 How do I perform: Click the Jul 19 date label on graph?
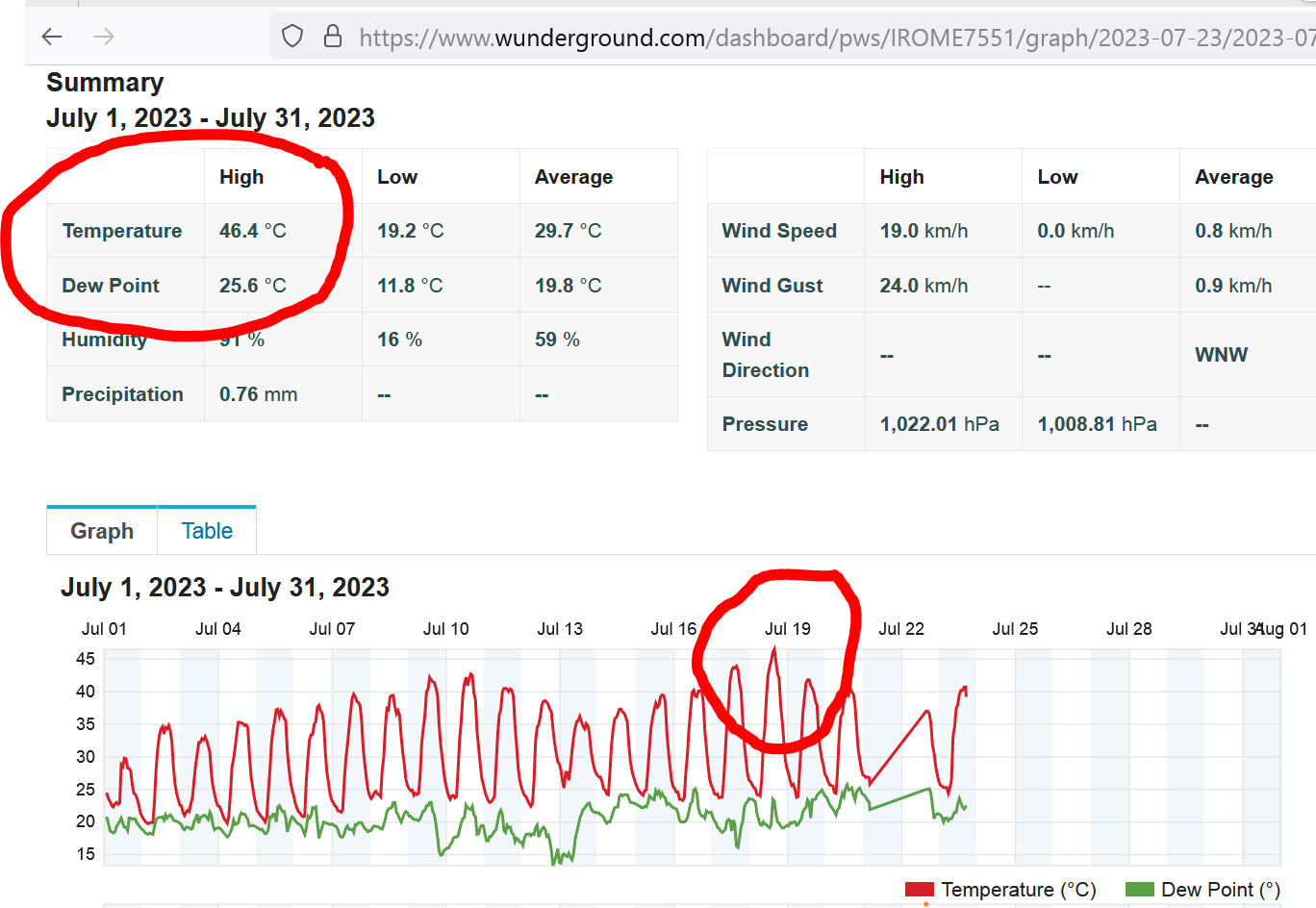[787, 629]
